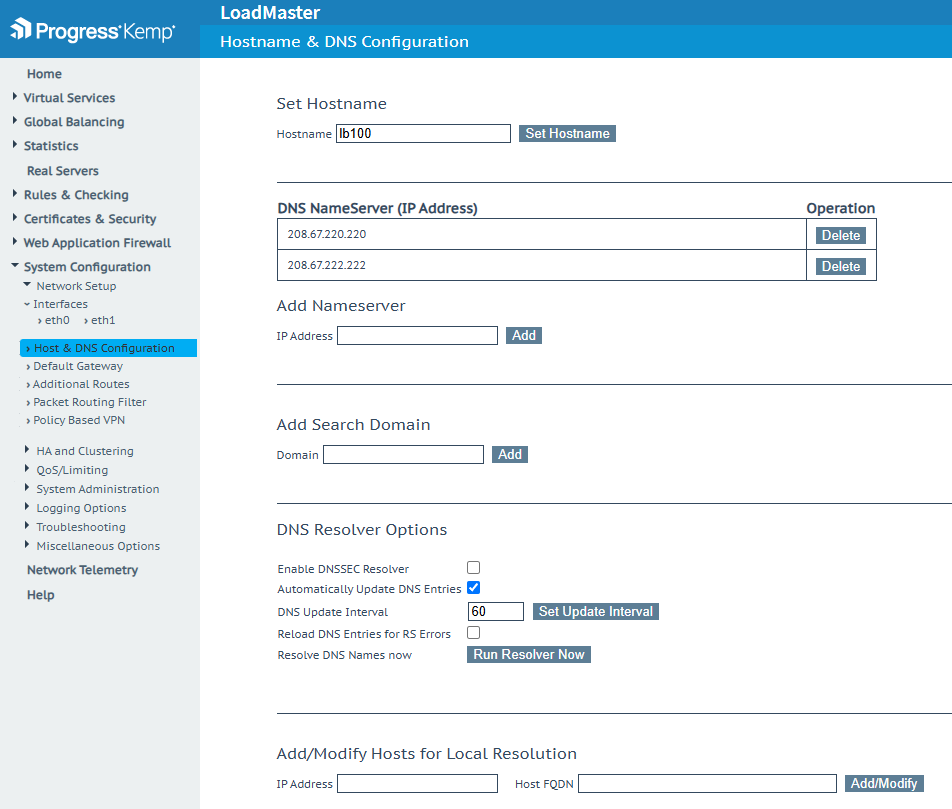Screen dimensions: 952x809
Task: Expand Web Application Firewall arrow
Action: (15, 242)
